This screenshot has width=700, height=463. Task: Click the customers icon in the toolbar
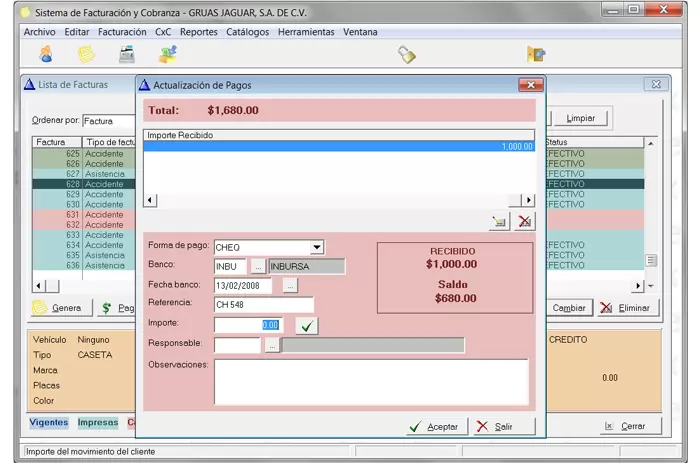click(x=45, y=54)
